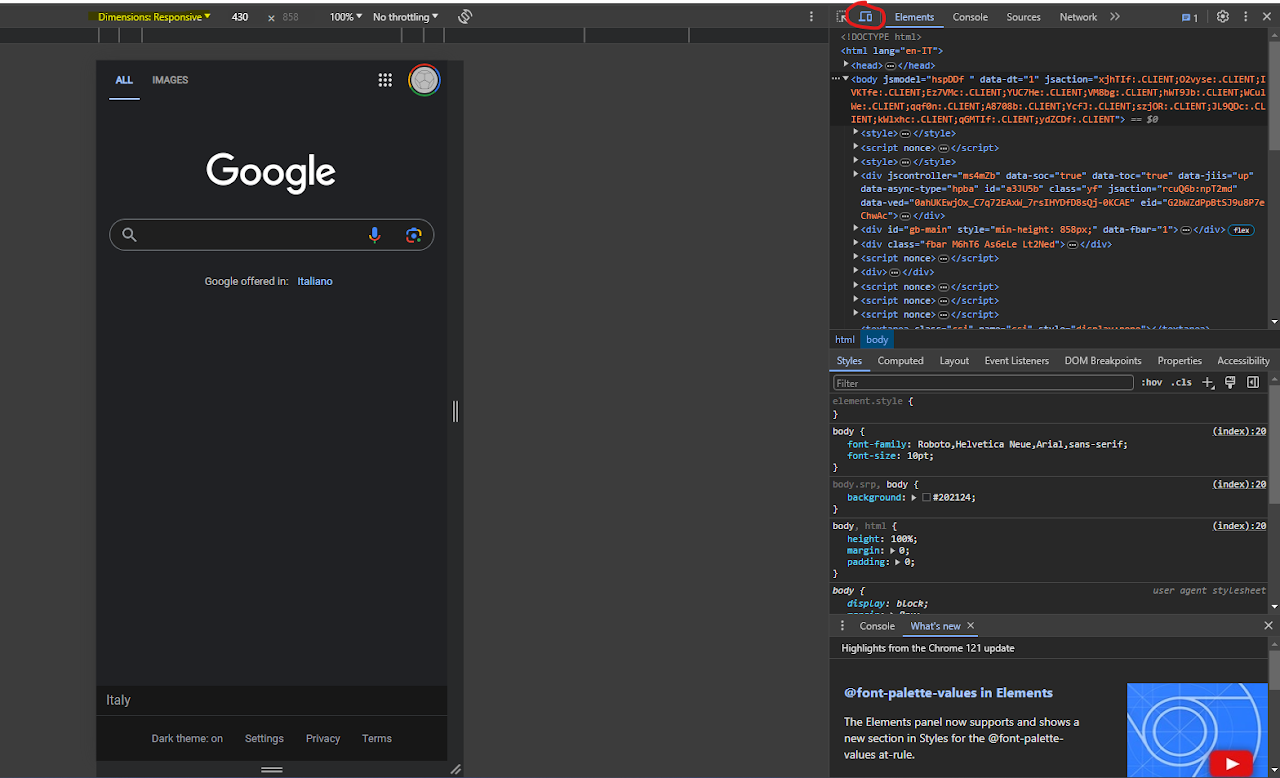
Task: Click the #202124 background color swatch
Action: click(x=927, y=498)
